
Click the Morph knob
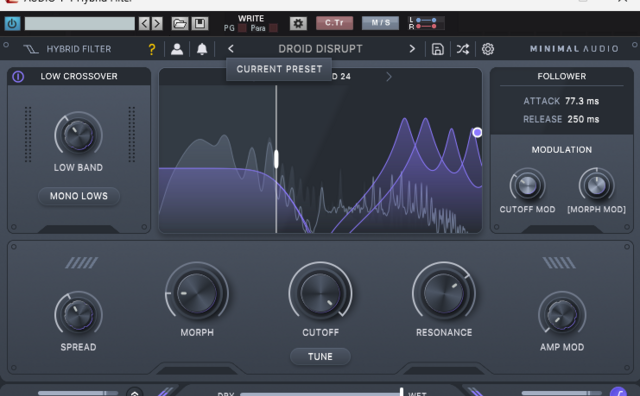tap(197, 293)
